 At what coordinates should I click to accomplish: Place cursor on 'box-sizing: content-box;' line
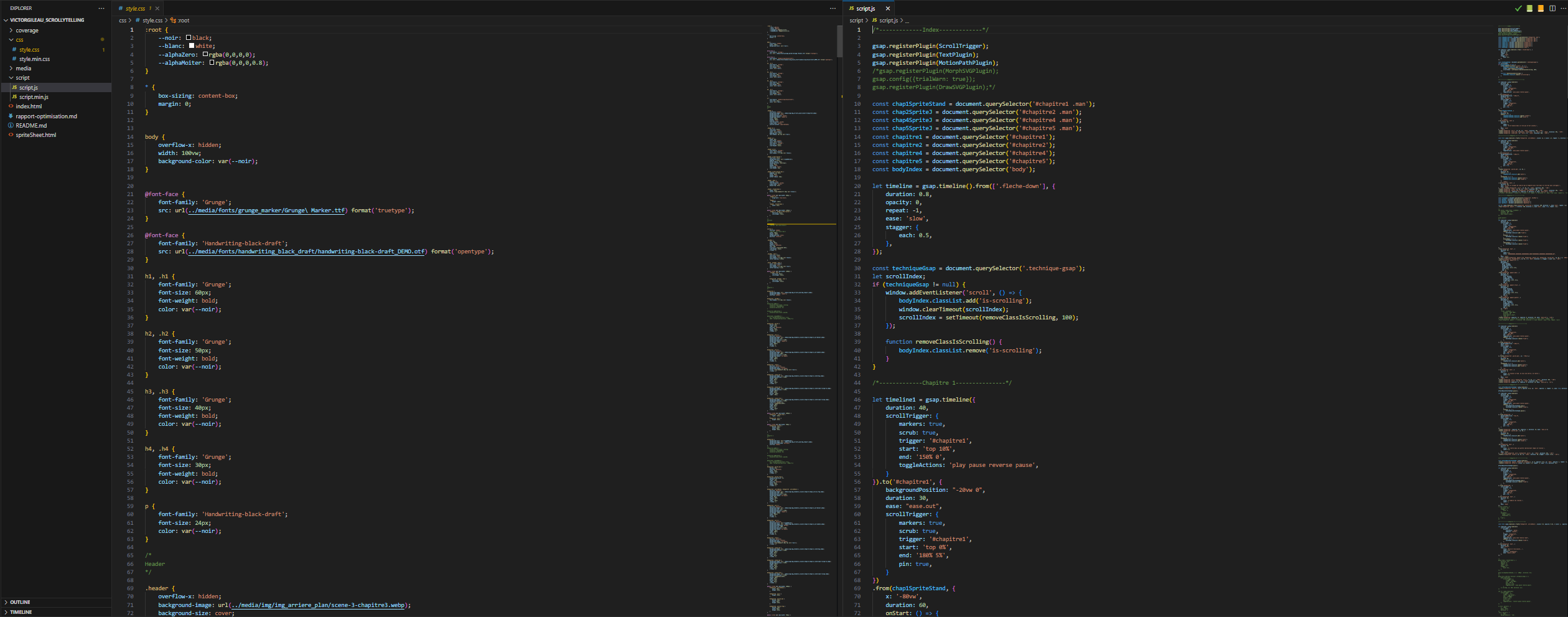[197, 96]
